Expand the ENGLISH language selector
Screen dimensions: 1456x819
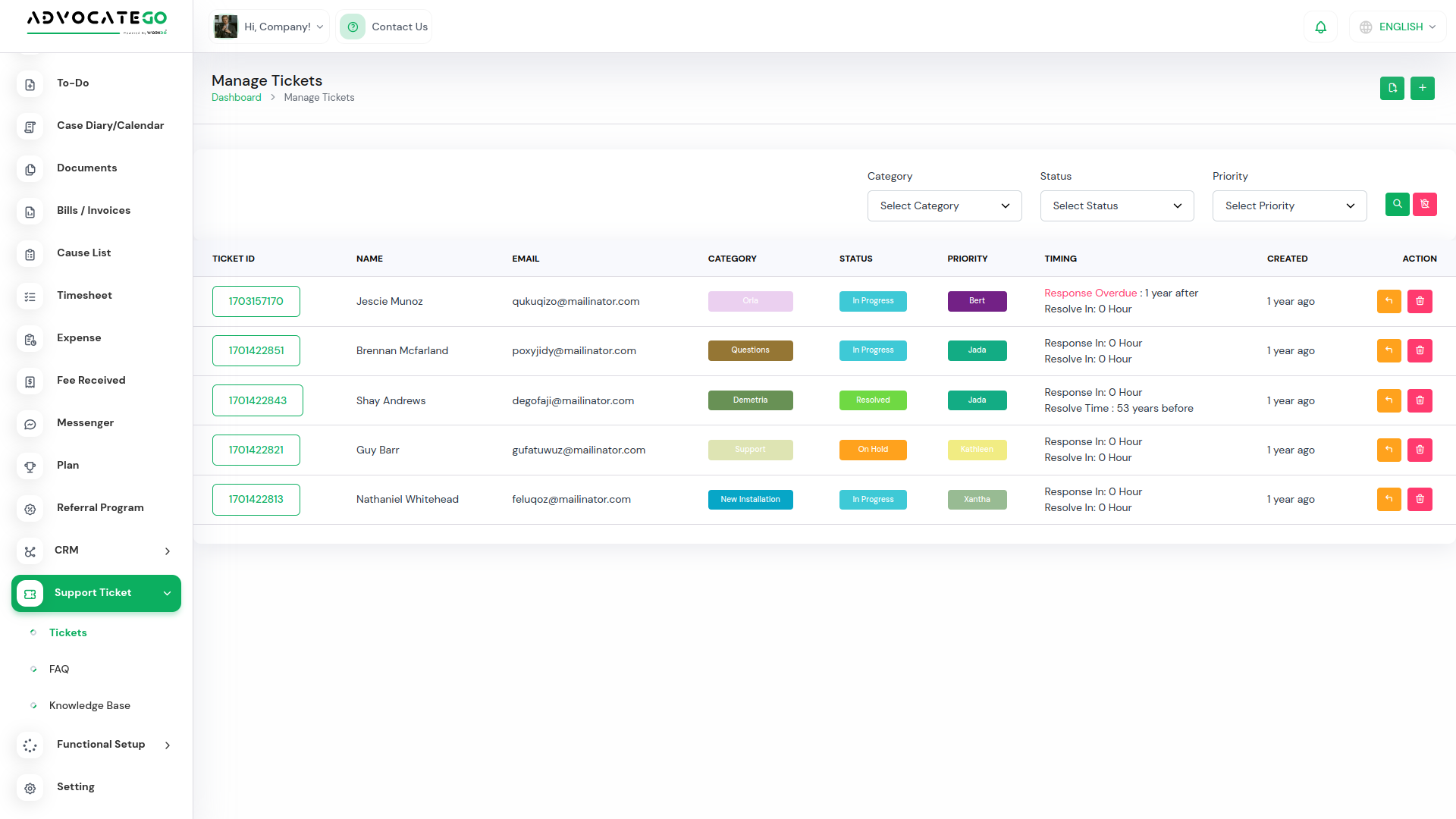pos(1398,27)
